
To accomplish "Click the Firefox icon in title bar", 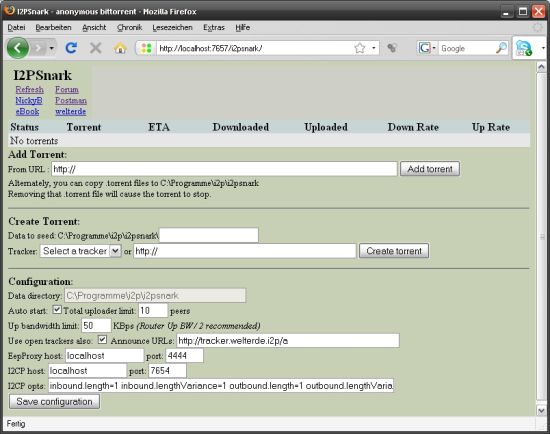I will 9,11.
